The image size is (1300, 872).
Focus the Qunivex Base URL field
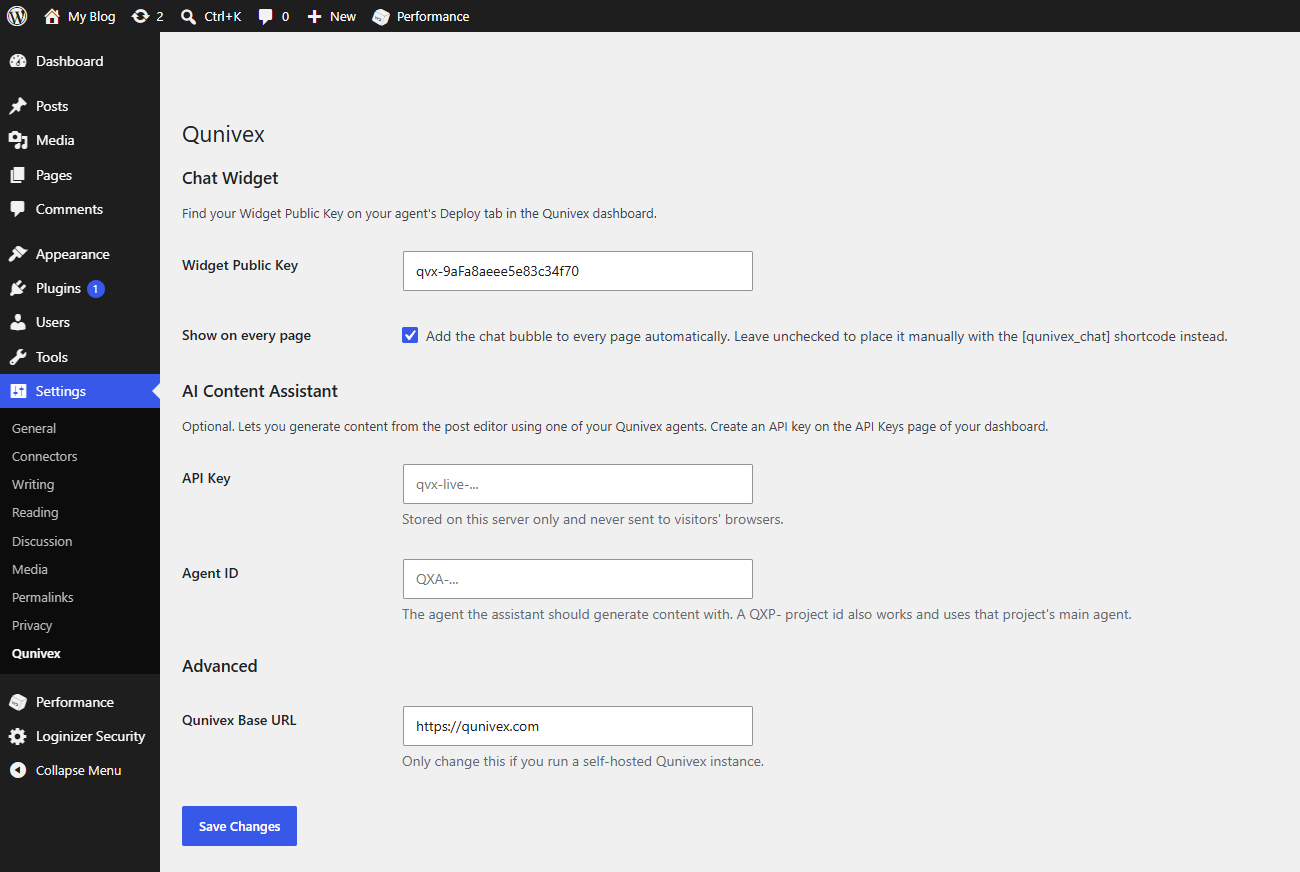pos(577,726)
